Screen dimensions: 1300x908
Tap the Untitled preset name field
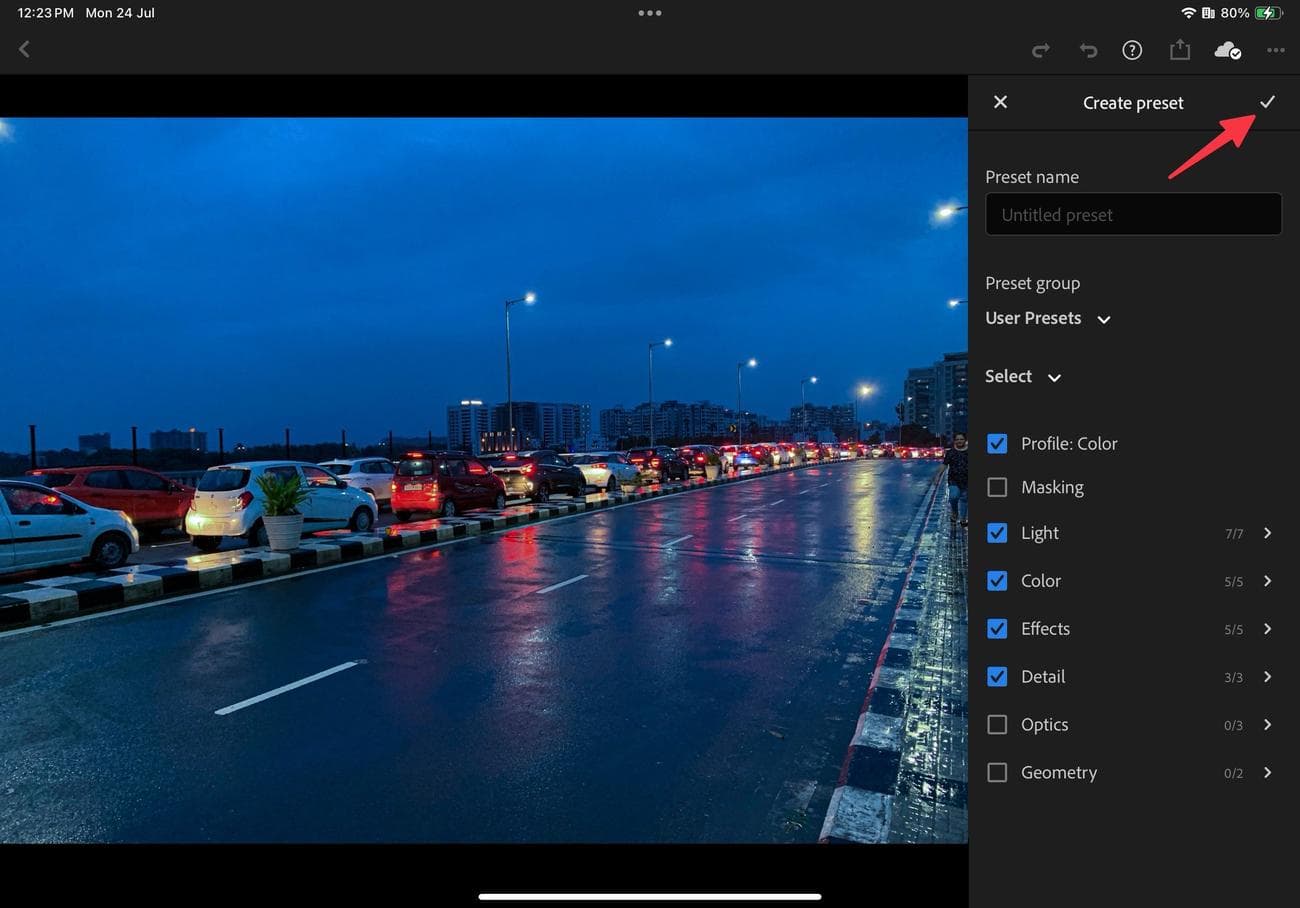point(1133,214)
